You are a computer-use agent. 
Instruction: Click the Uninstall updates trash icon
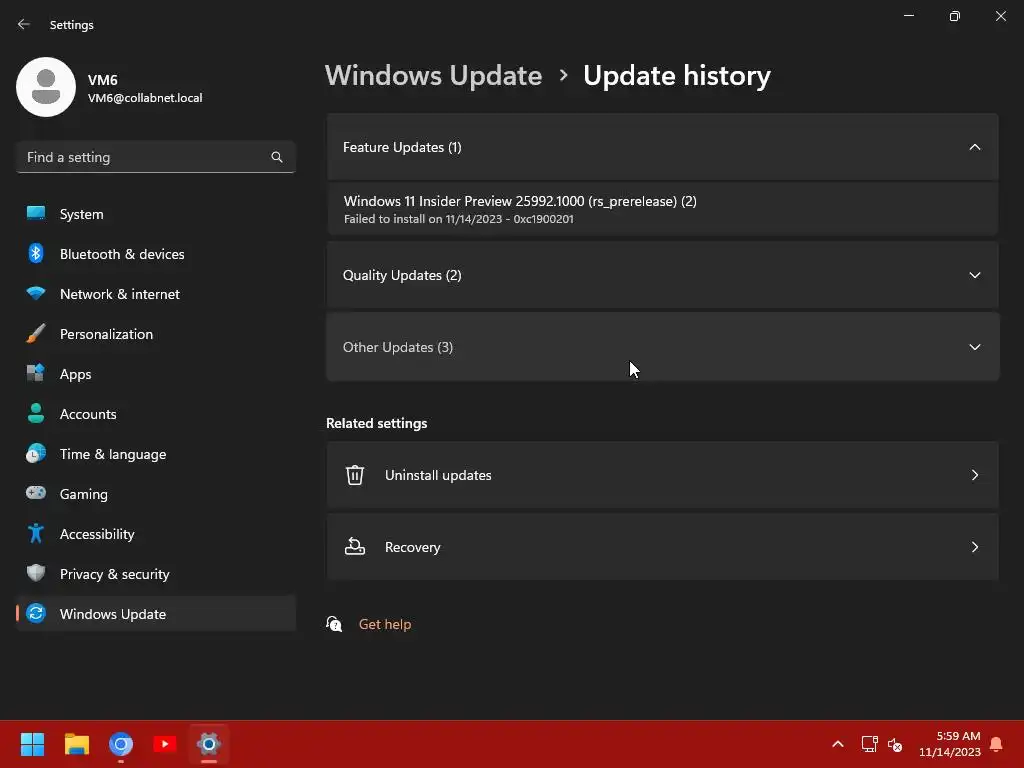(x=355, y=475)
